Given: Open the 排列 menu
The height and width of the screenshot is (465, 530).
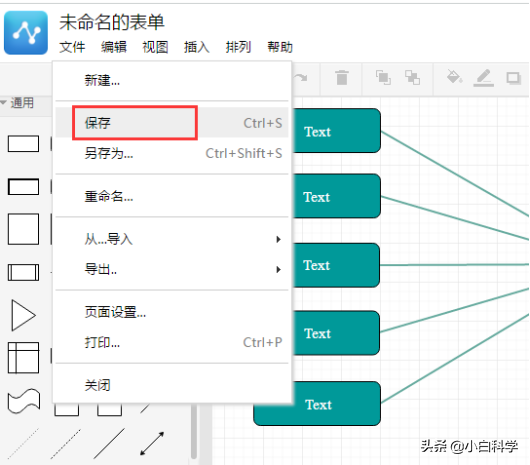Looking at the screenshot, I should [238, 47].
